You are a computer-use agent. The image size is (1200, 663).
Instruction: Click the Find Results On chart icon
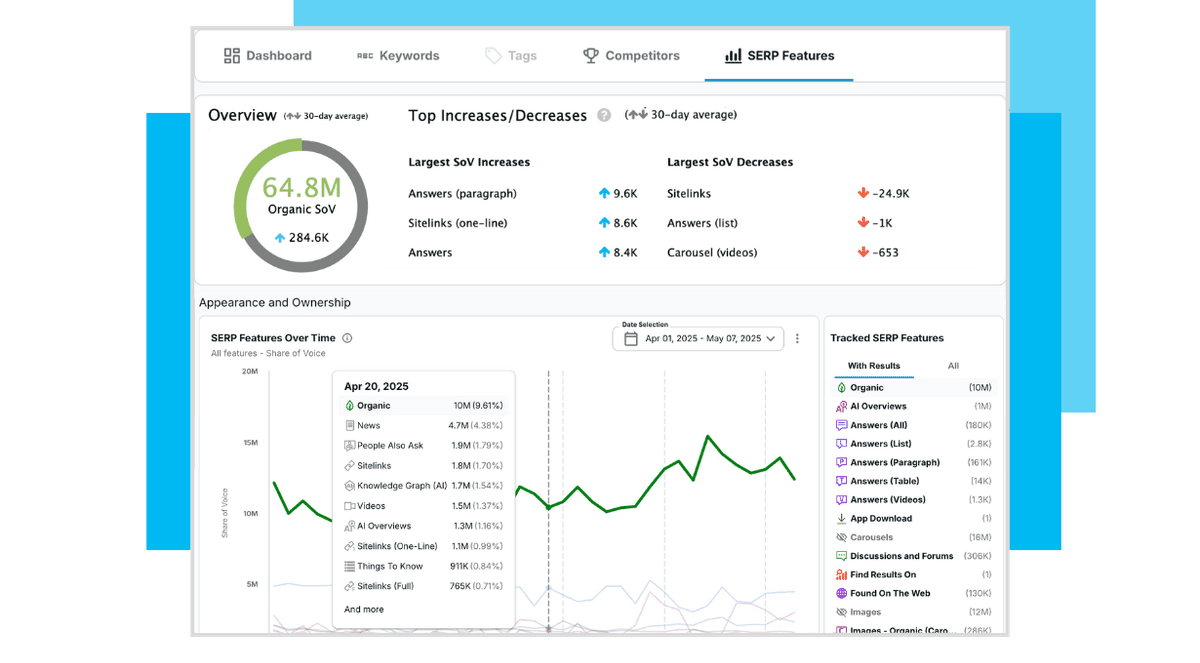pos(841,575)
